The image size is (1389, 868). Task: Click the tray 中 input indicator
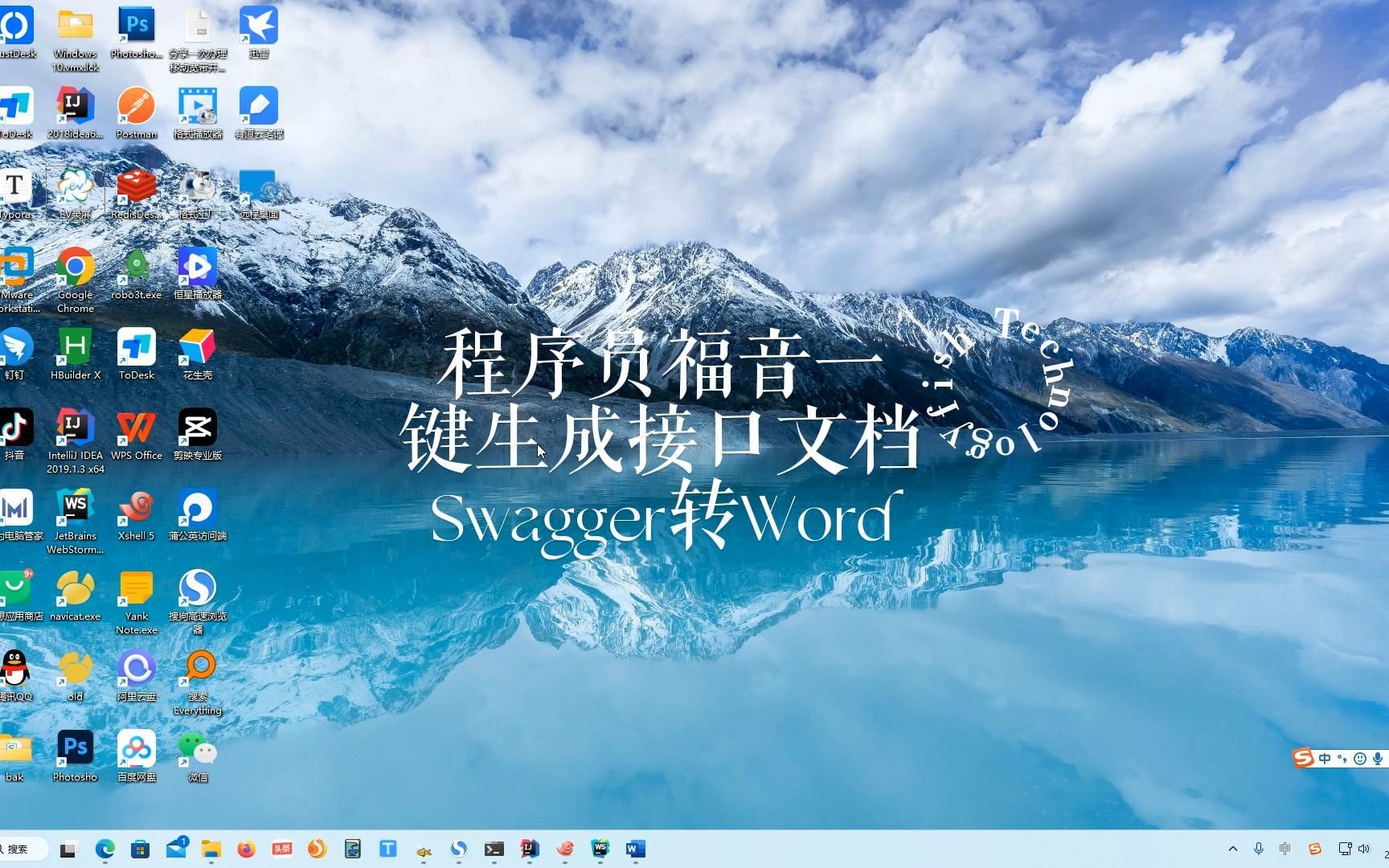coord(1285,849)
